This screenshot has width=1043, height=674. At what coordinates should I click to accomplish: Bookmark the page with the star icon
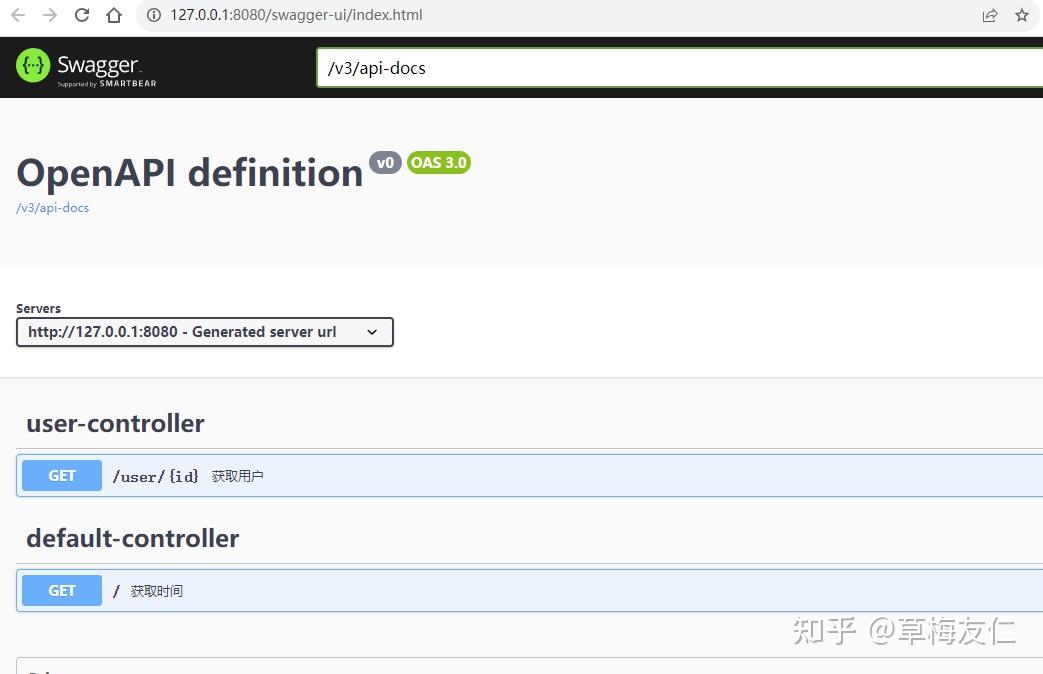click(1022, 15)
